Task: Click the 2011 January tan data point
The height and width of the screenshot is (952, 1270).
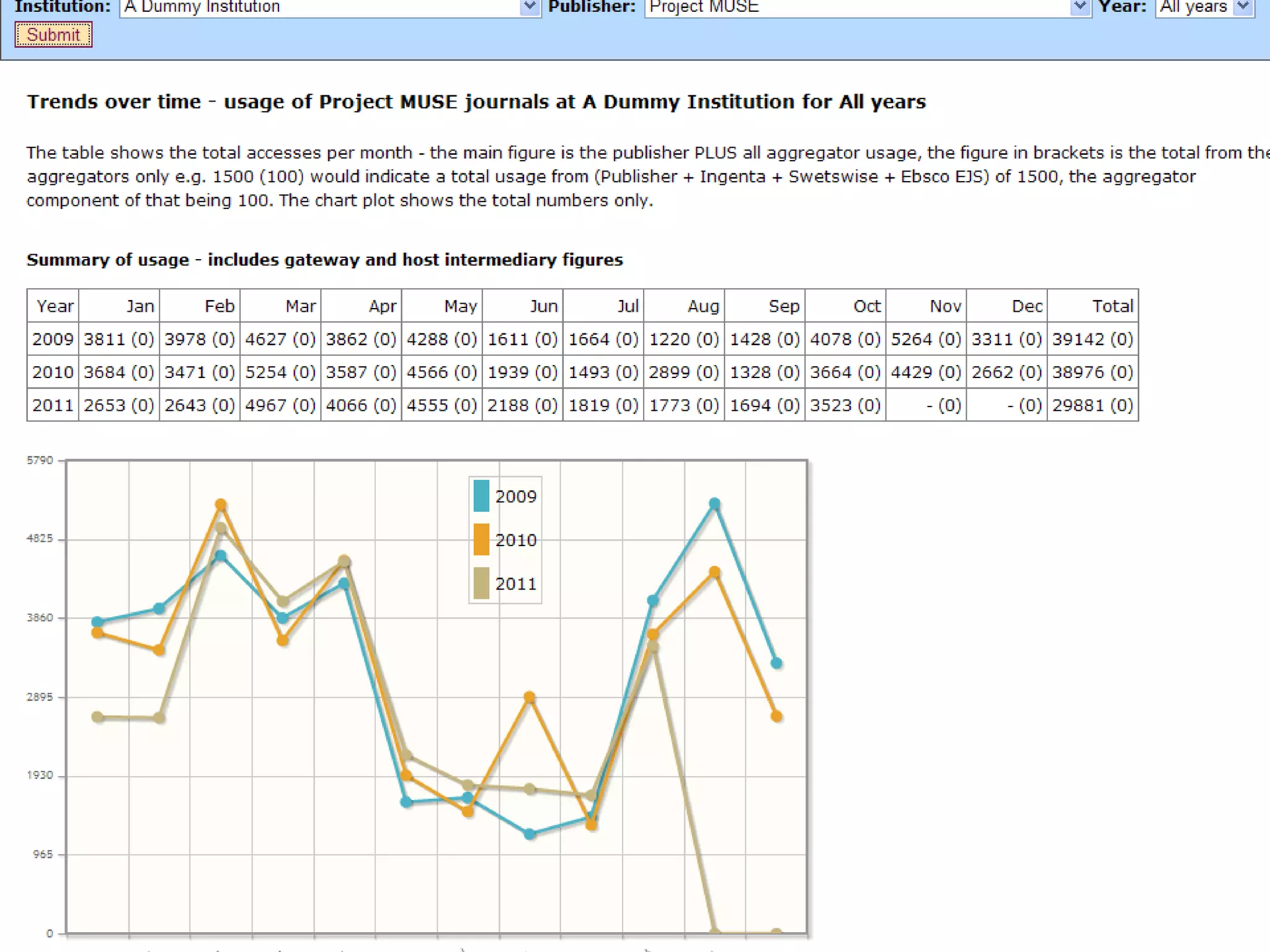Action: [97, 717]
